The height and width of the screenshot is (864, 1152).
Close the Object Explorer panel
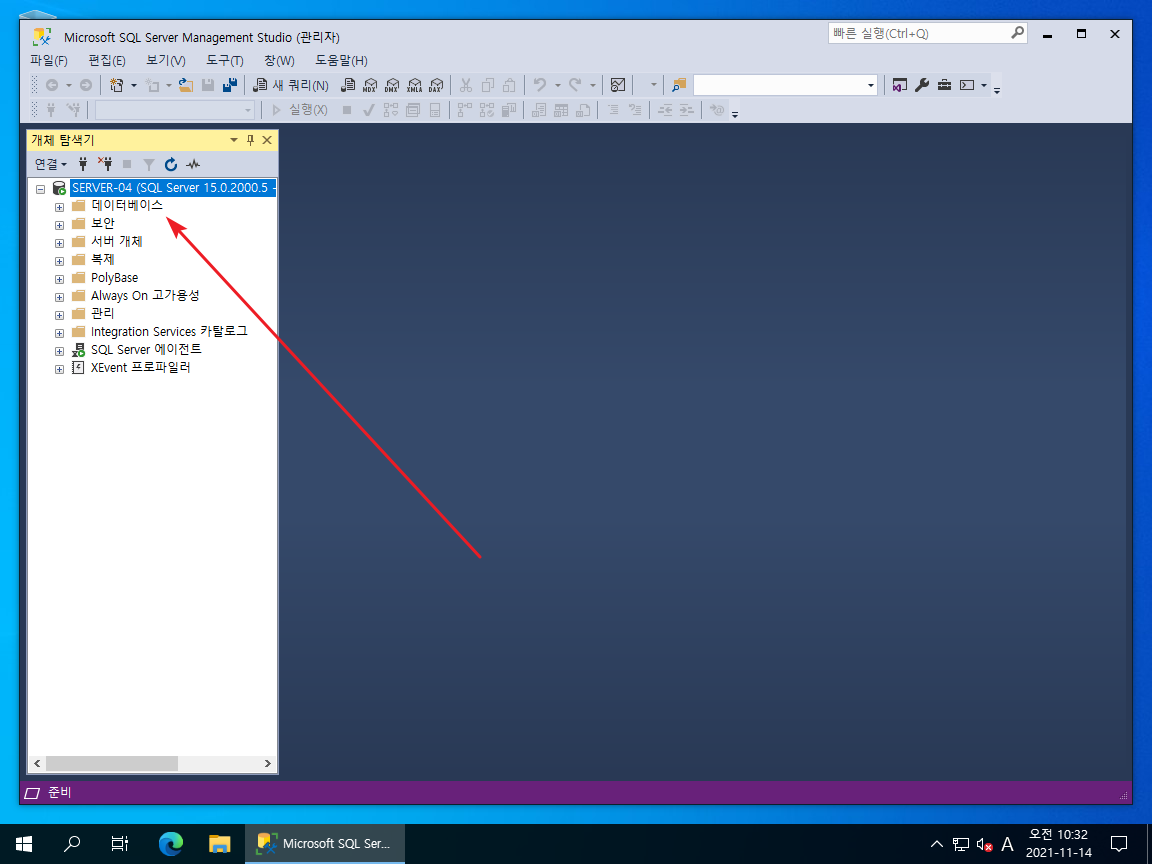(x=267, y=140)
